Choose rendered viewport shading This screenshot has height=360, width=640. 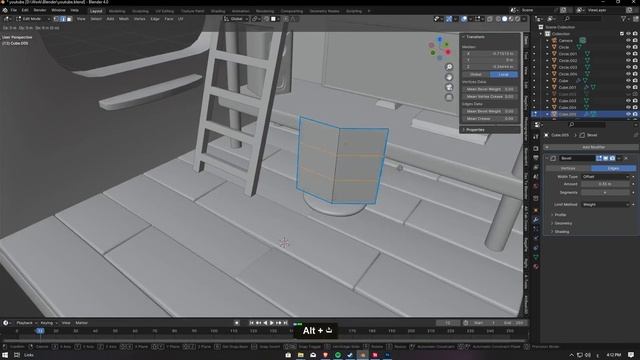(x=517, y=19)
